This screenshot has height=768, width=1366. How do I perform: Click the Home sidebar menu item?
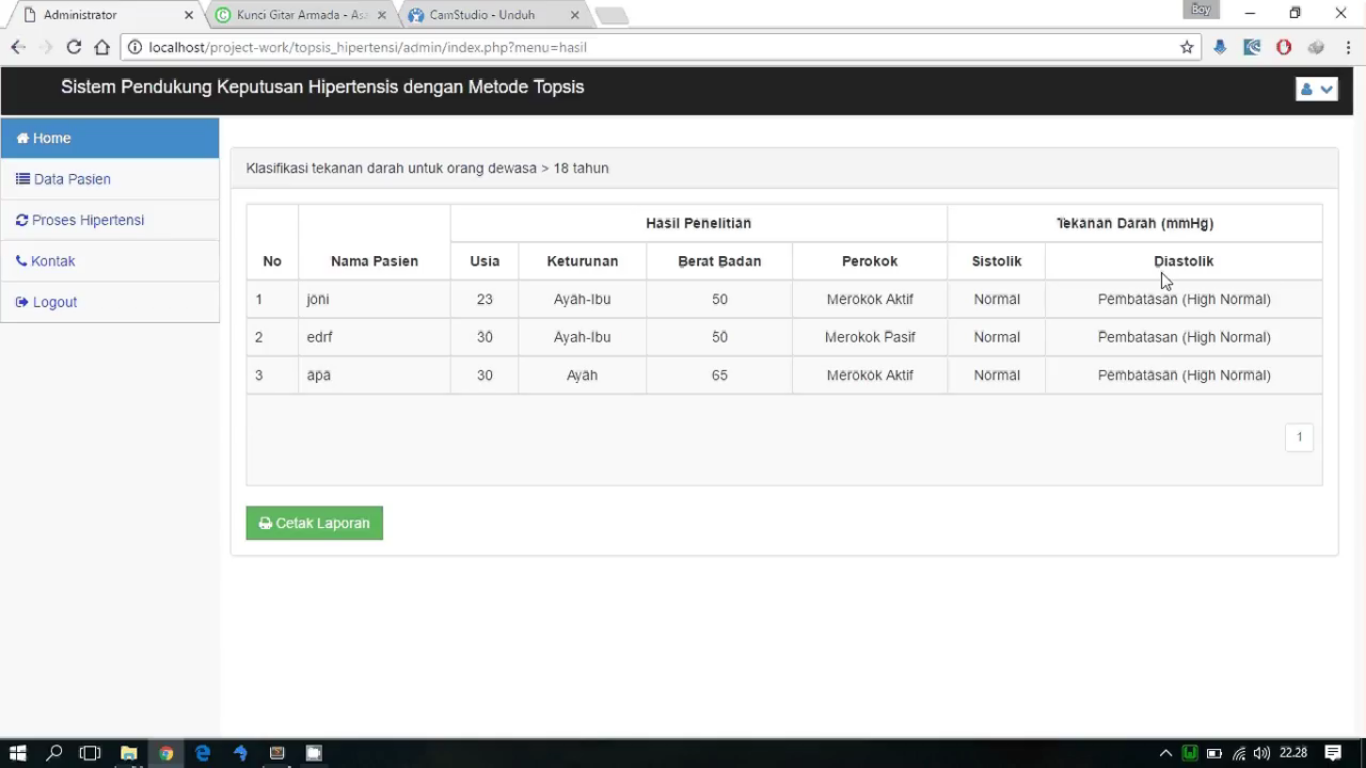tap(110, 138)
